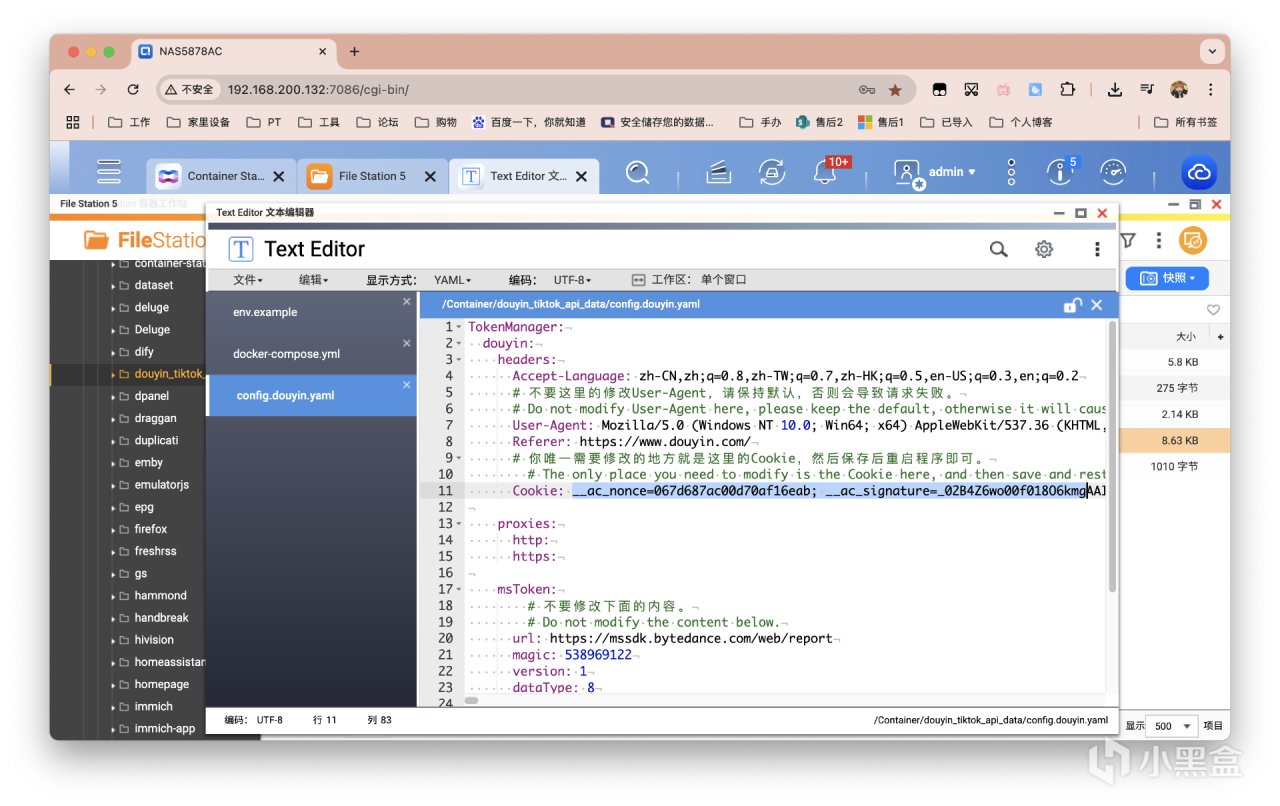The height and width of the screenshot is (806, 1280).
Task: Collapse code fold at line 3 headers
Action: [x=459, y=360]
